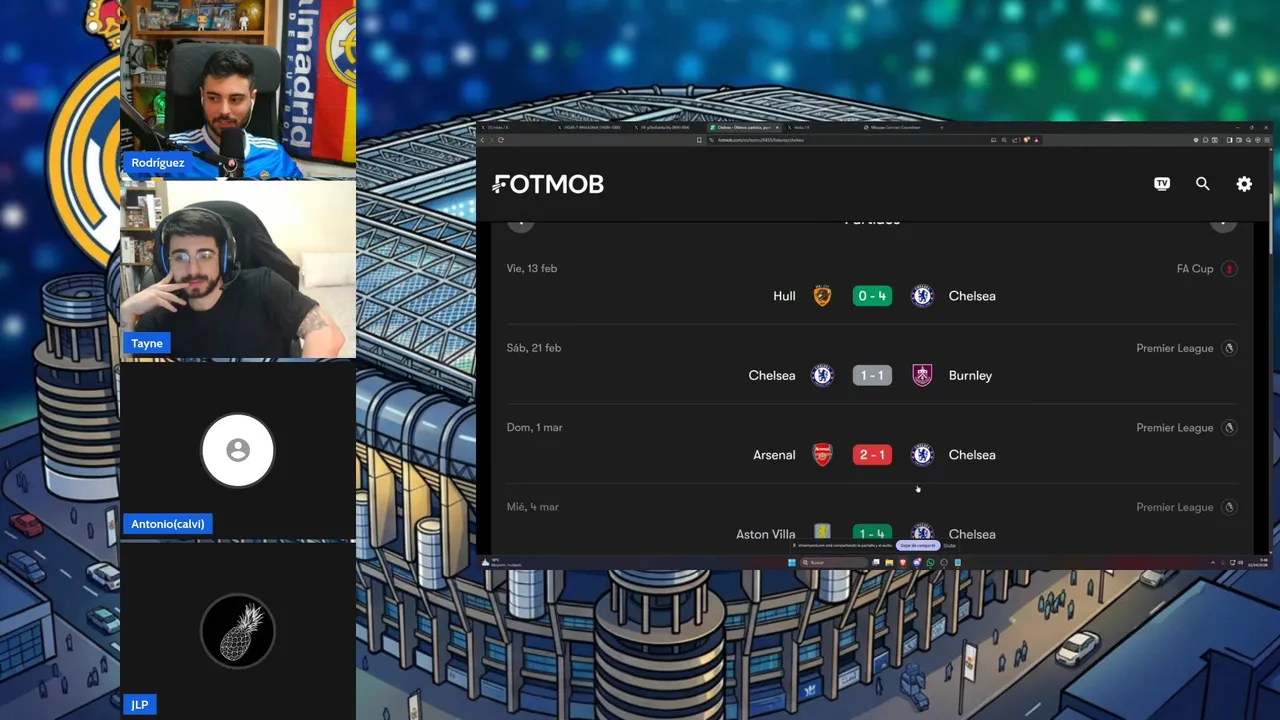
Task: Click the 'Sáb, 21 feb' date text
Action: pos(534,348)
